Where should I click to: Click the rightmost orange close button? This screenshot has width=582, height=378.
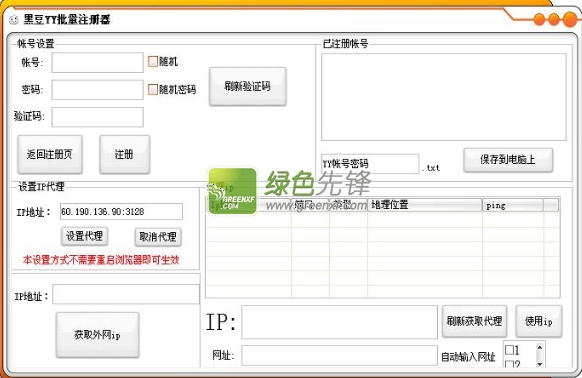tap(570, 19)
